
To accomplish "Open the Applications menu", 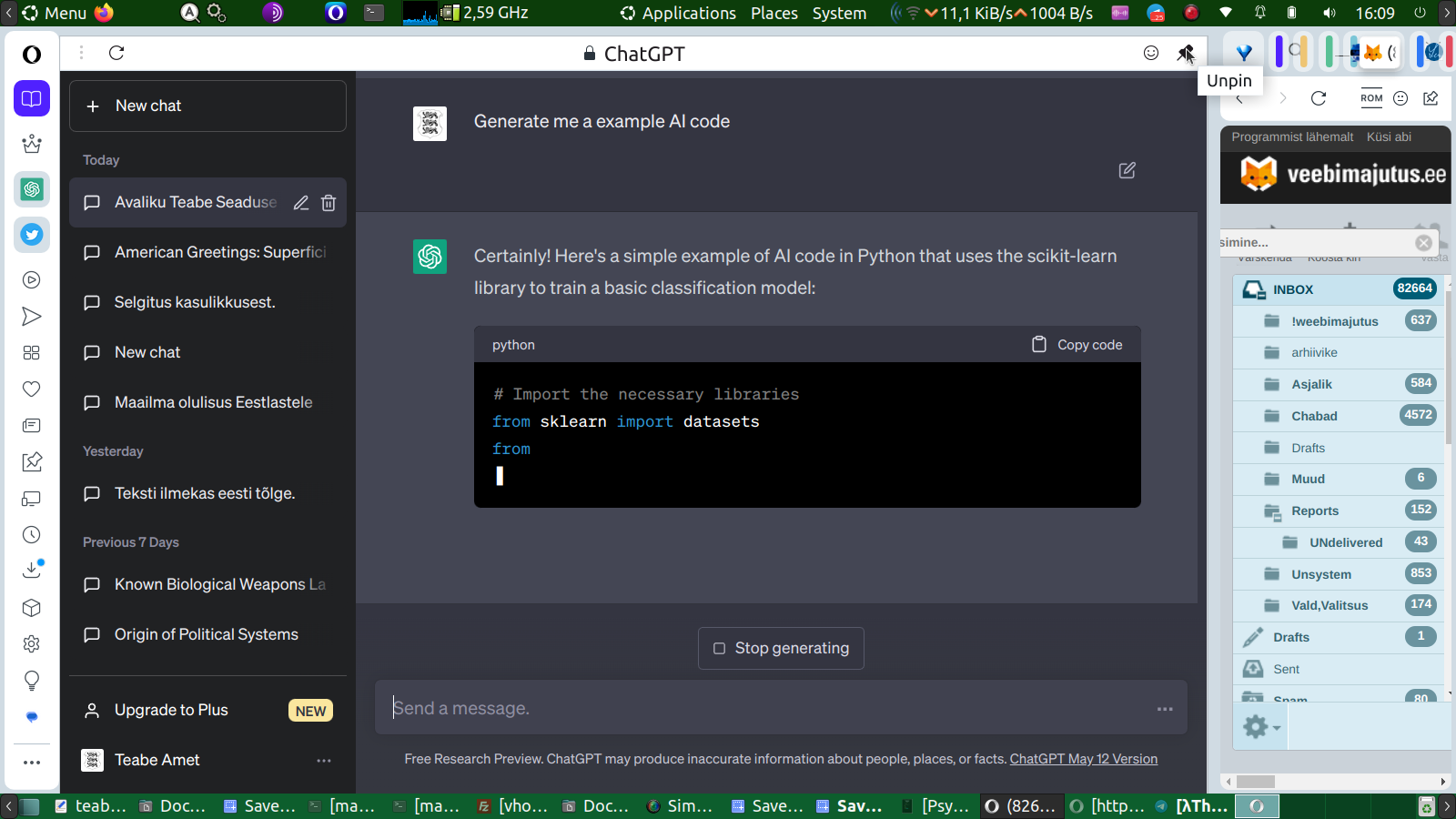I will [678, 13].
